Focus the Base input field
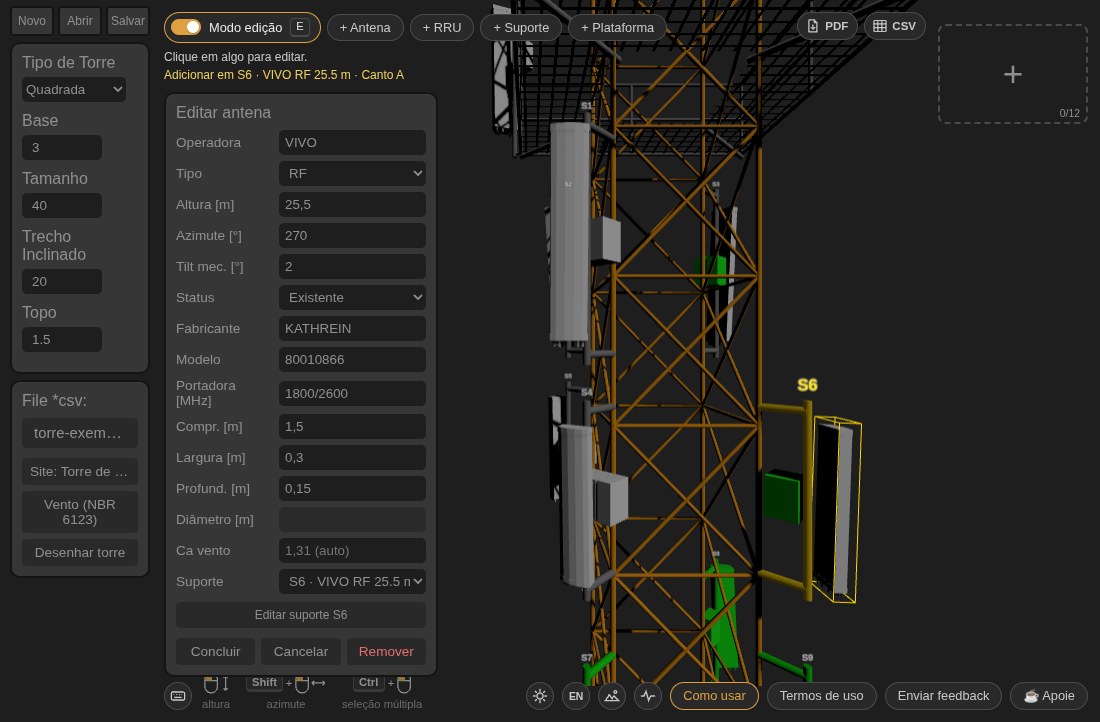This screenshot has width=1100, height=722. click(x=62, y=147)
